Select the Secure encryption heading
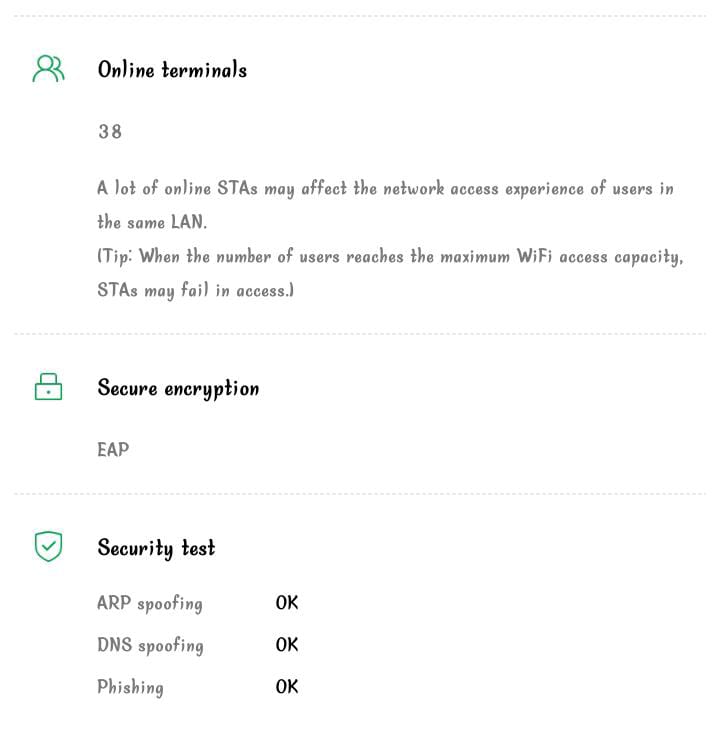 tap(178, 389)
